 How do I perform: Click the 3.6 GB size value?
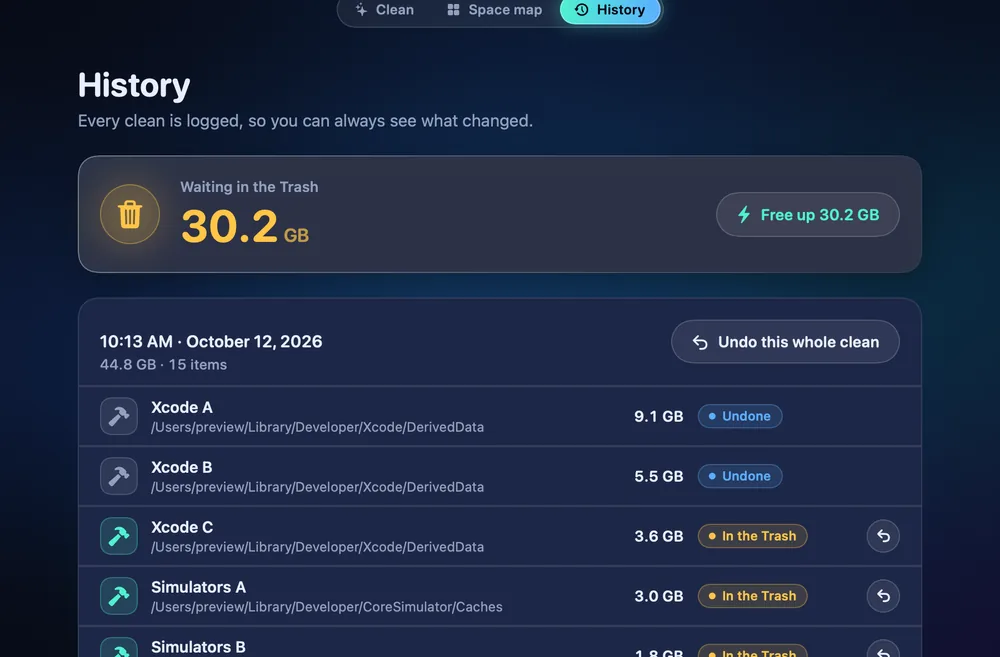[658, 536]
